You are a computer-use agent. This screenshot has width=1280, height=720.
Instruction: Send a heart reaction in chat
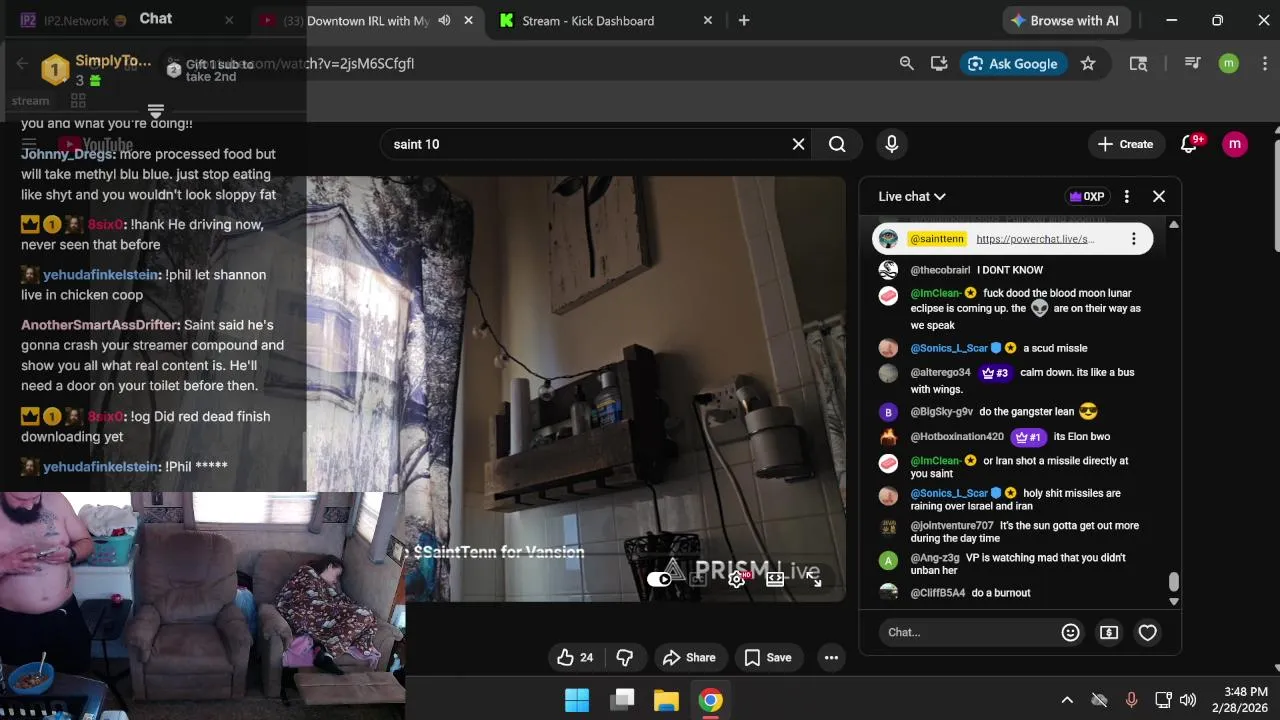click(1148, 632)
